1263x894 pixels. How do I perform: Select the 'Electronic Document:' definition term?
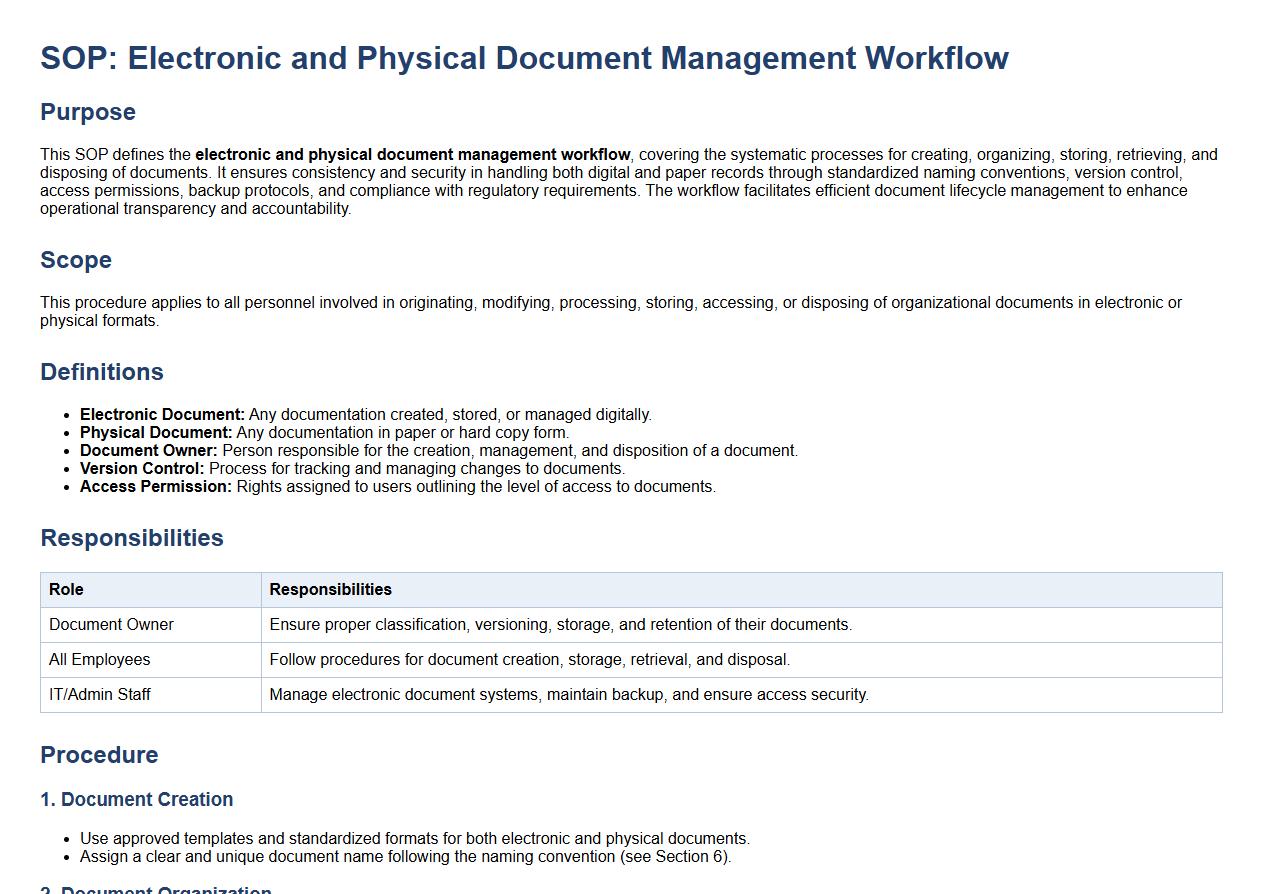click(x=162, y=415)
